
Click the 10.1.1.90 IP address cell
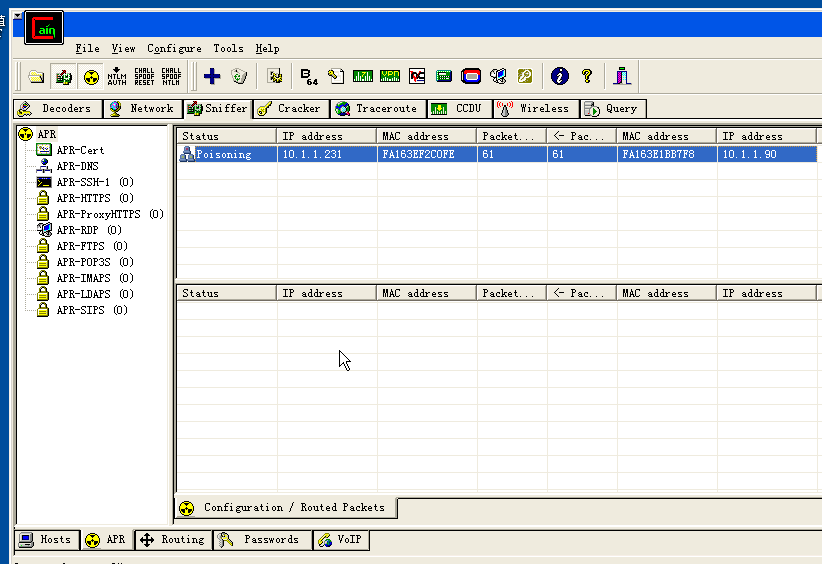[x=767, y=154]
